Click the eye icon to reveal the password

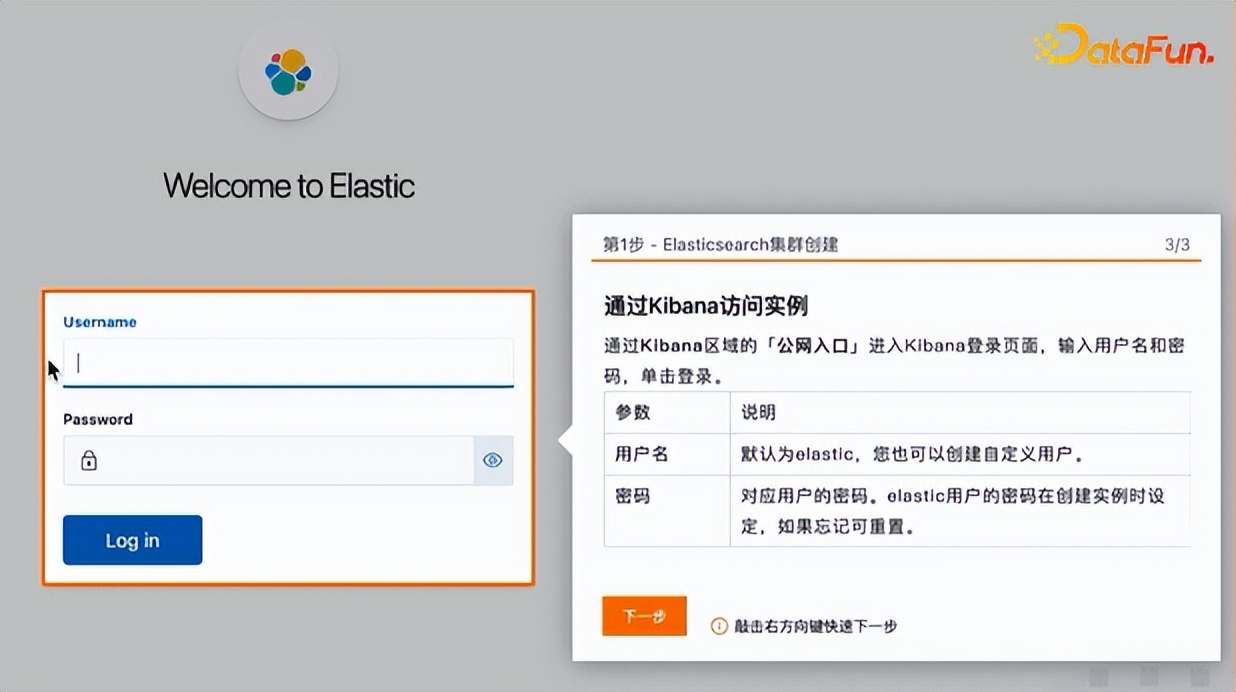[492, 458]
